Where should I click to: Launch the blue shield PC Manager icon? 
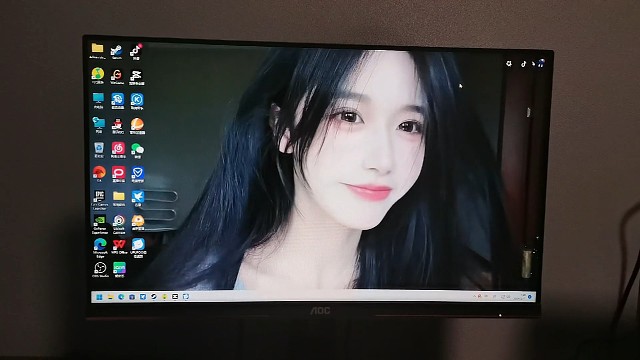138,173
